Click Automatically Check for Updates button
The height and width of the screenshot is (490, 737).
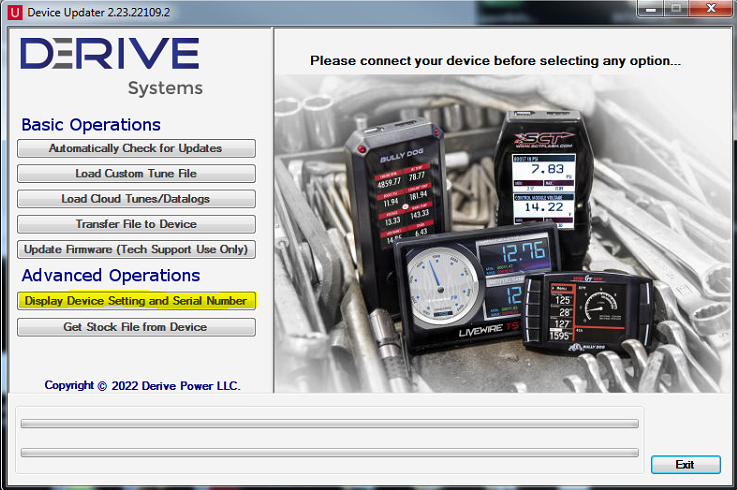pyautogui.click(x=136, y=149)
